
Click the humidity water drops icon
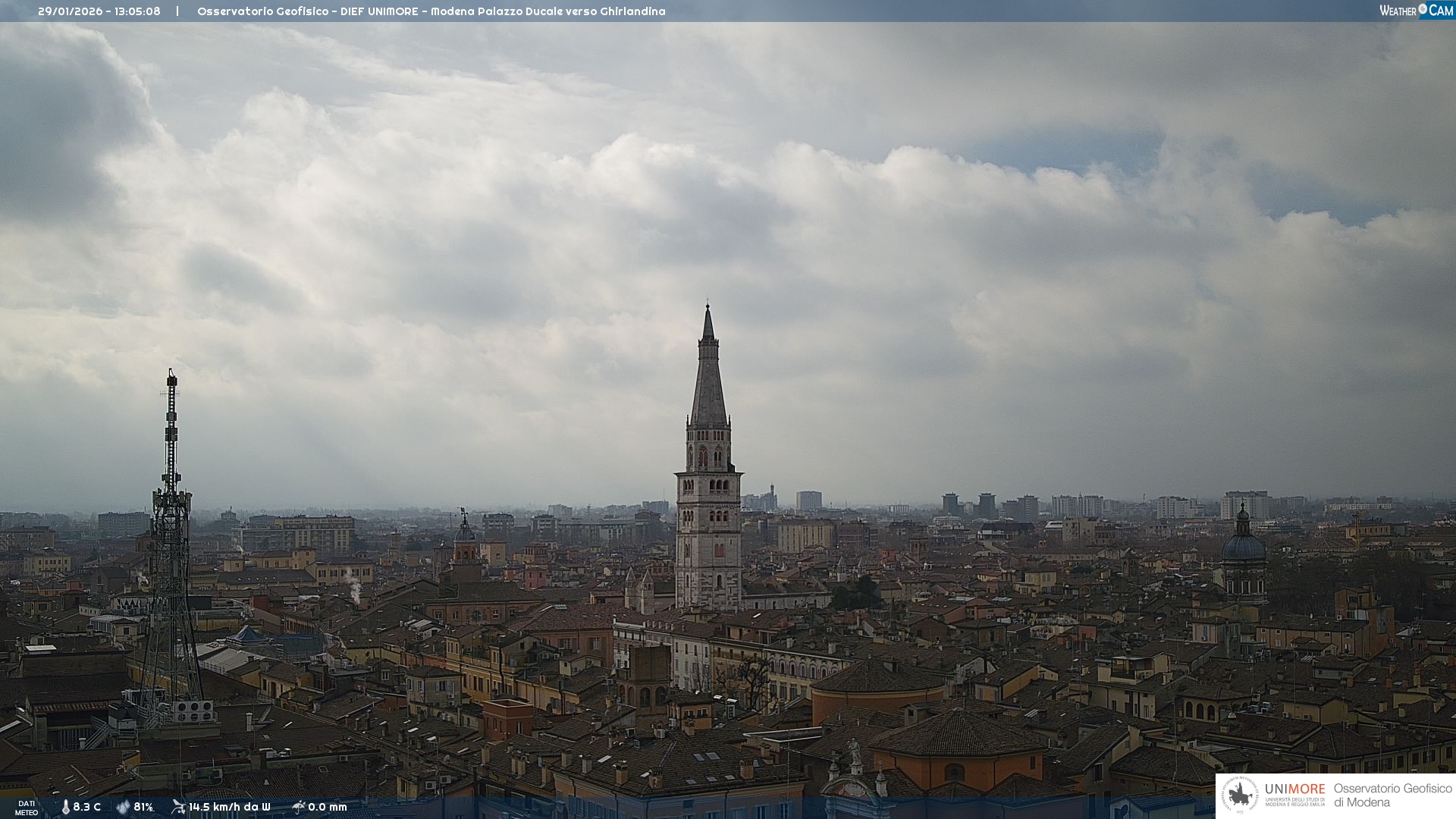[123, 807]
